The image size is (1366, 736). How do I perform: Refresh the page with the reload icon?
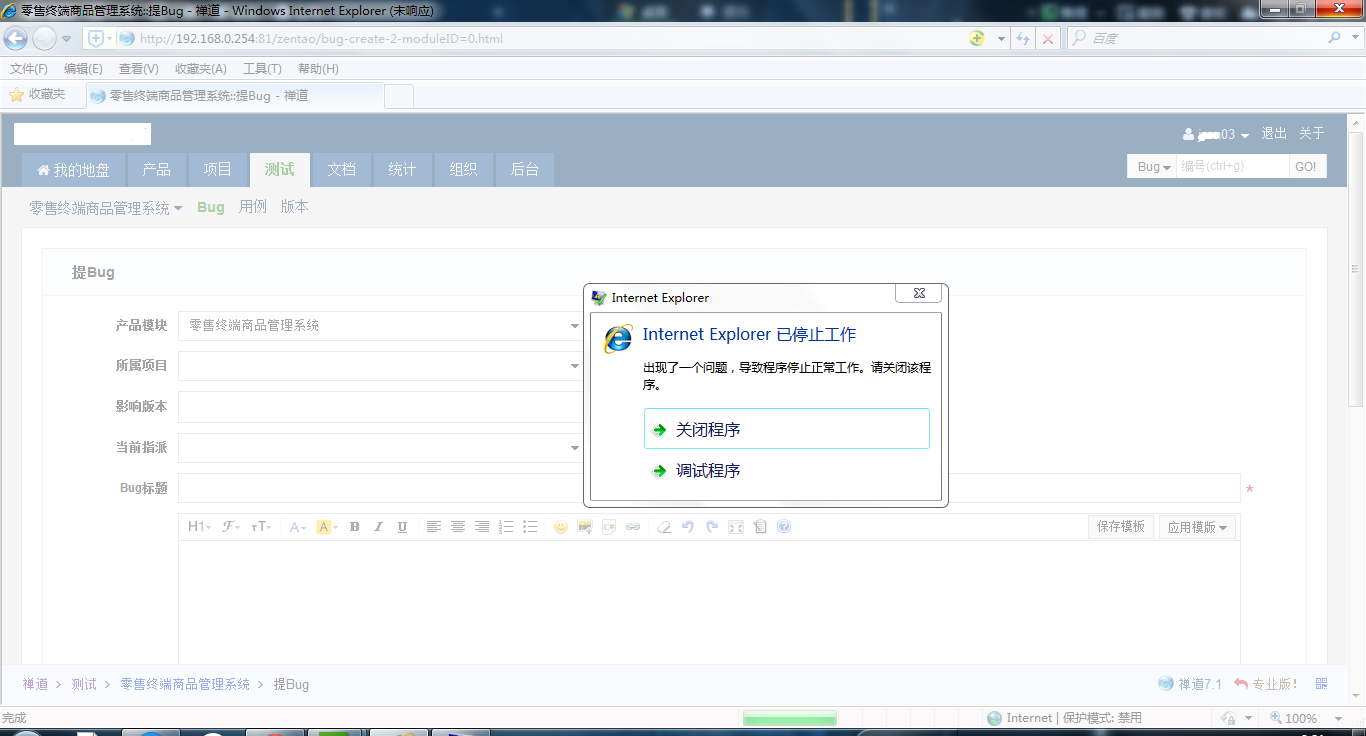[x=1023, y=39]
